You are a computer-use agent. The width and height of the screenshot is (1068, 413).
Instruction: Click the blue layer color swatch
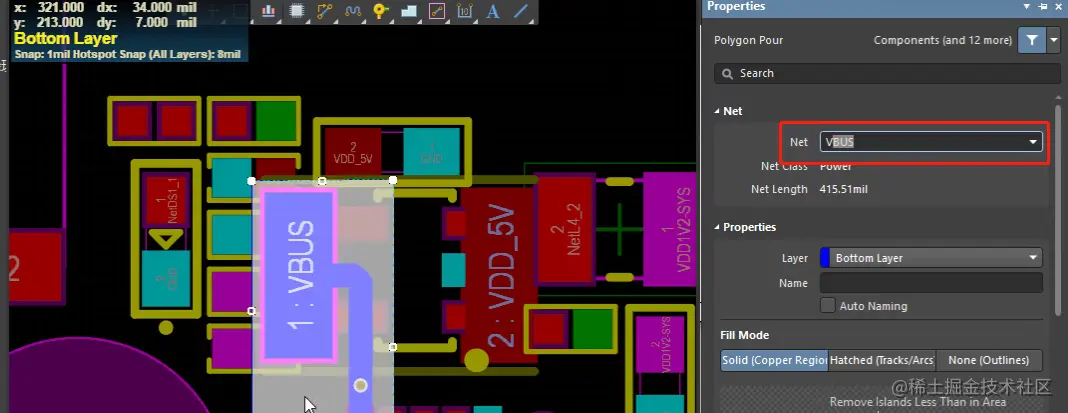(825, 258)
